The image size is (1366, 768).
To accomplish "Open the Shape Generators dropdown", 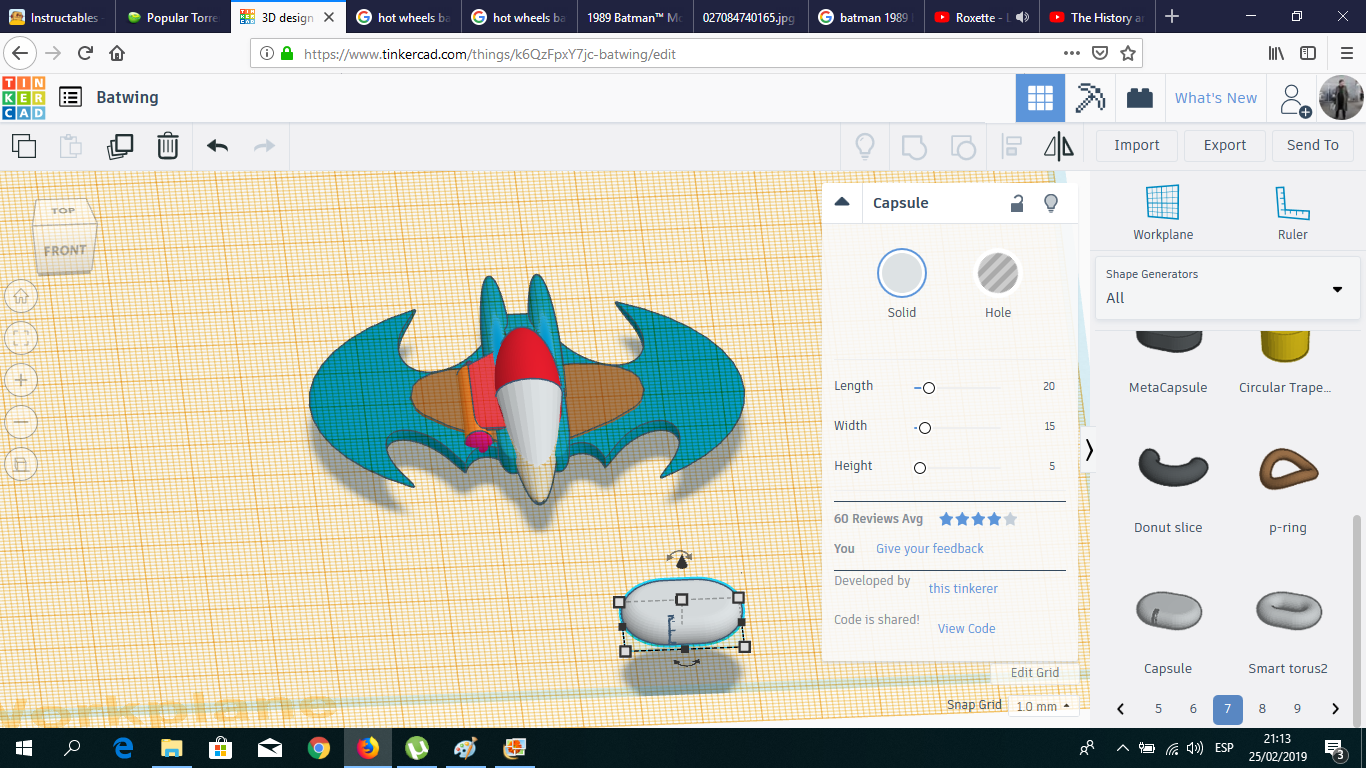I will tap(1227, 288).
